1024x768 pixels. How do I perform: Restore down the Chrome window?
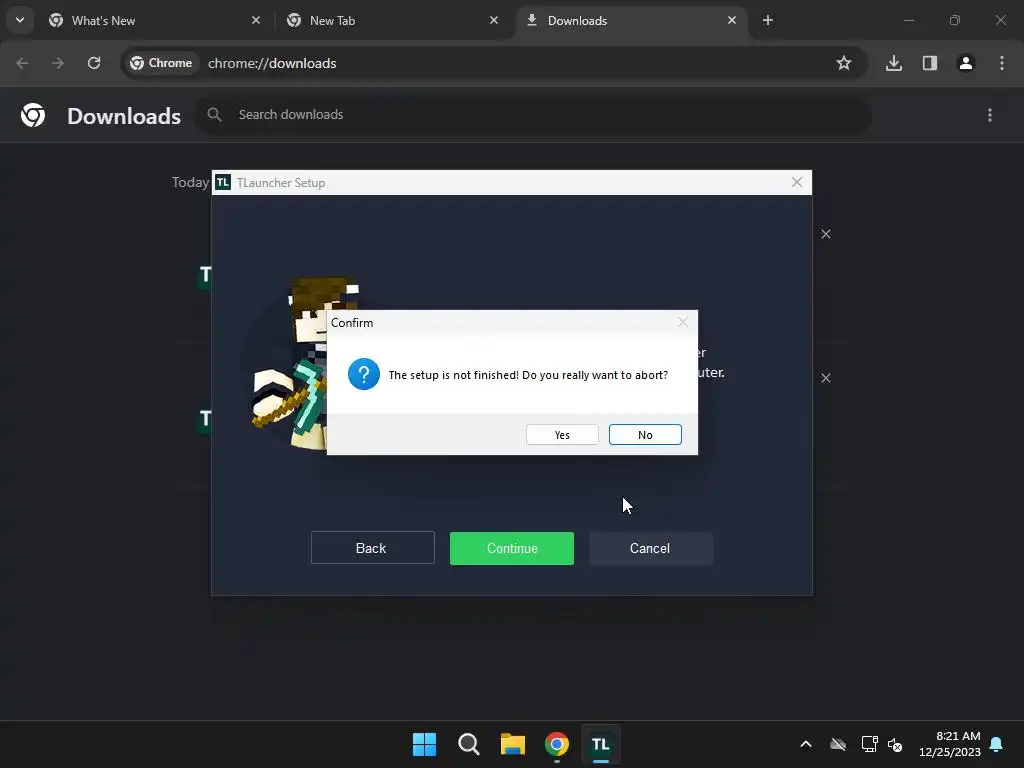coord(955,20)
